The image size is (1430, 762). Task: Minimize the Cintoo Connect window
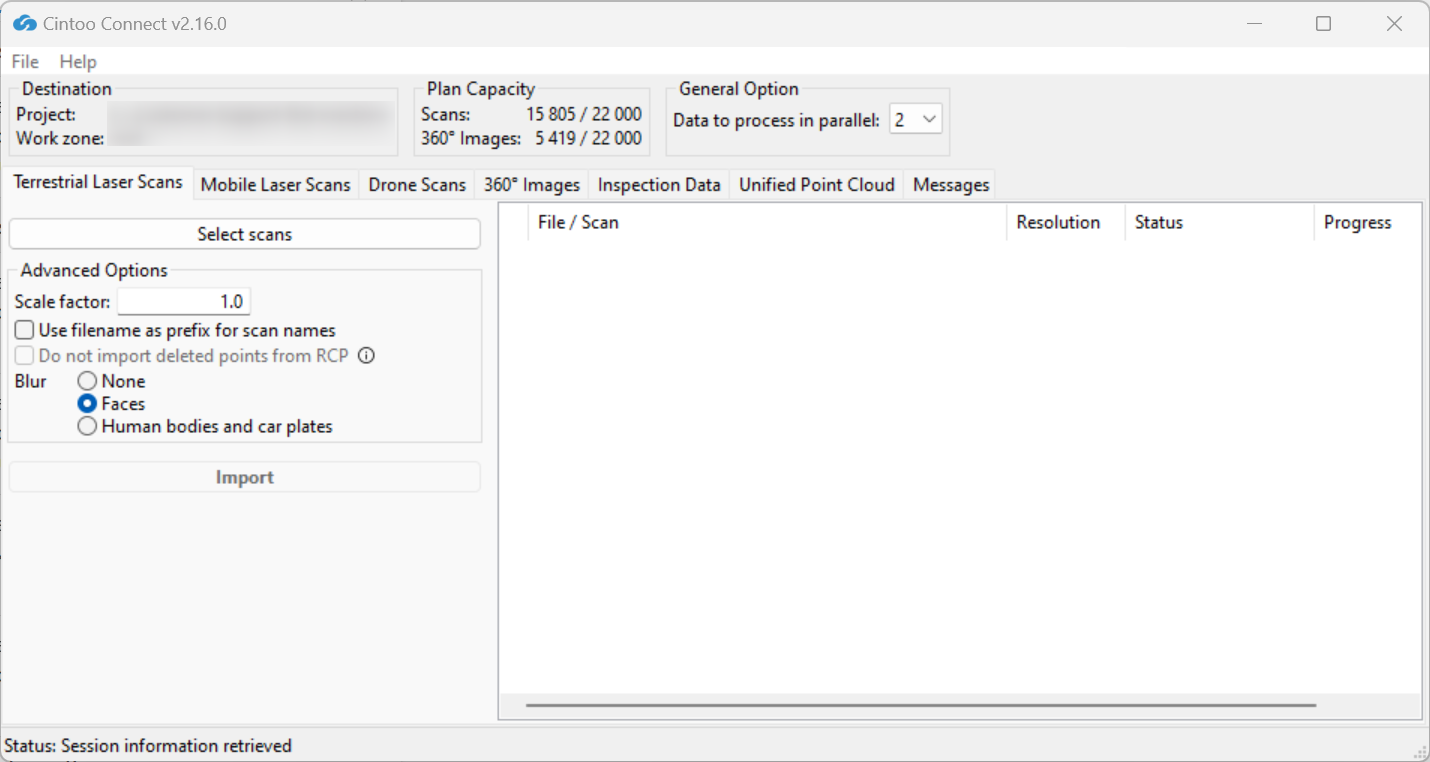point(1253,23)
